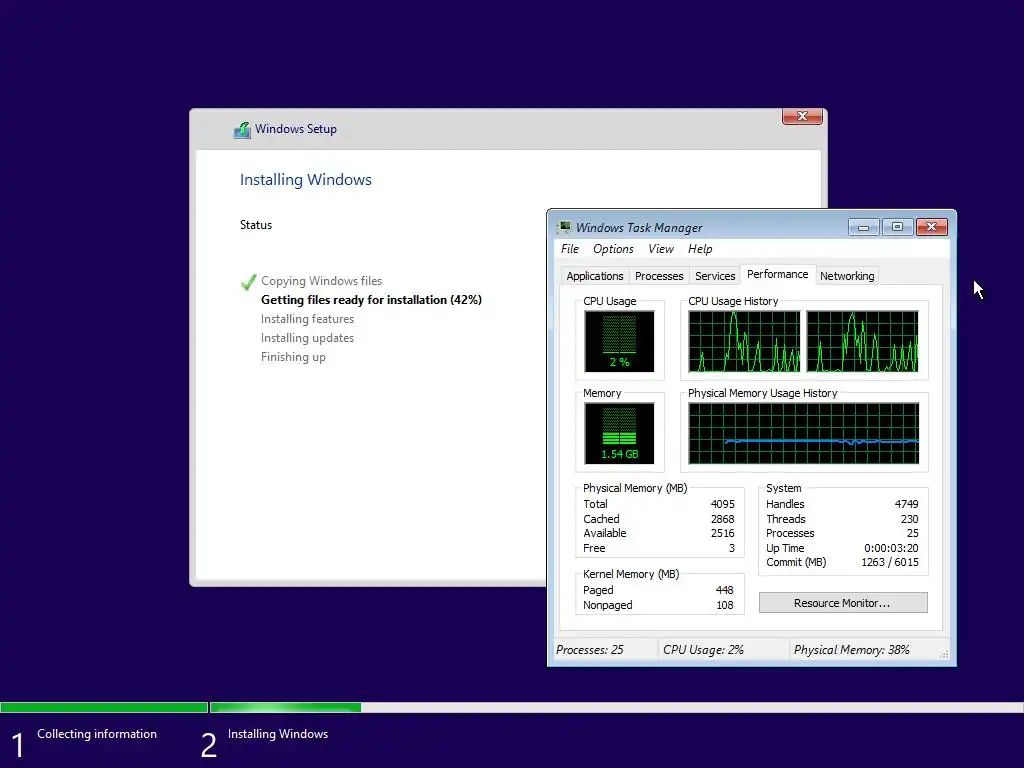The image size is (1024, 768).
Task: Click the 'Installing updates' status line
Action: (x=308, y=338)
